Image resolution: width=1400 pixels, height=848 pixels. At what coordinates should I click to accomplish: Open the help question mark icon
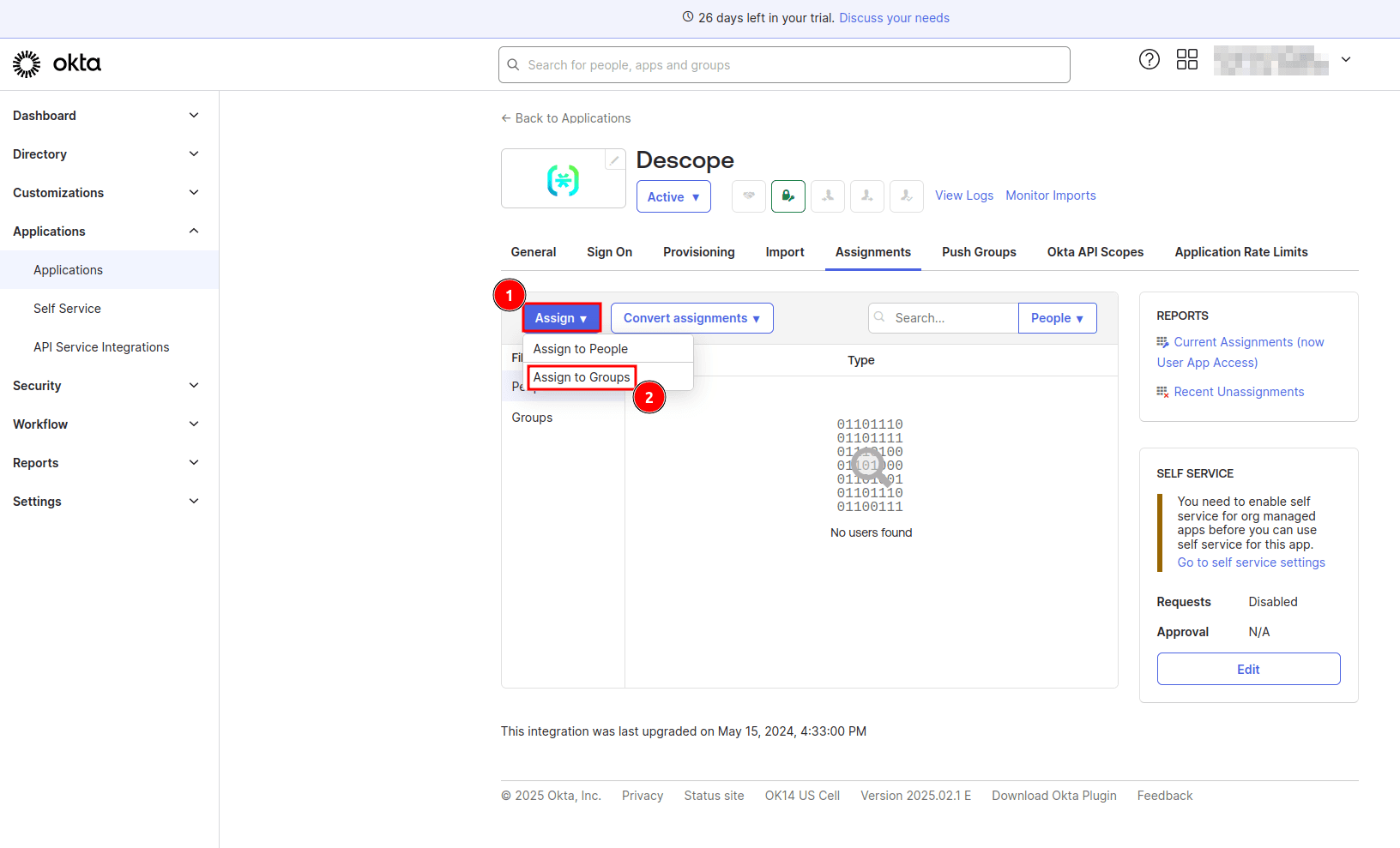pos(1150,59)
